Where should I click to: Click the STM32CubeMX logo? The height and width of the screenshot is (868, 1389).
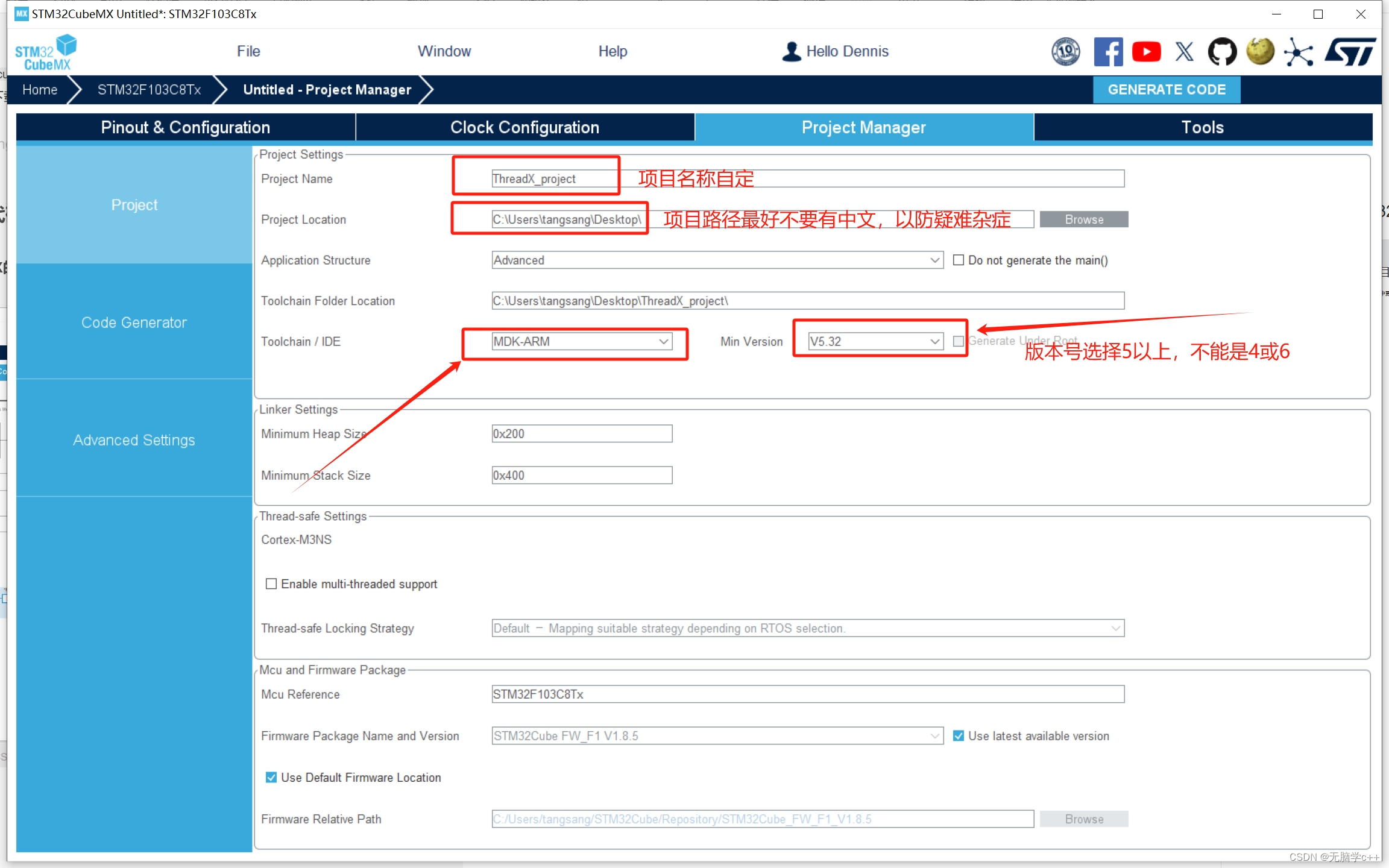pos(46,52)
